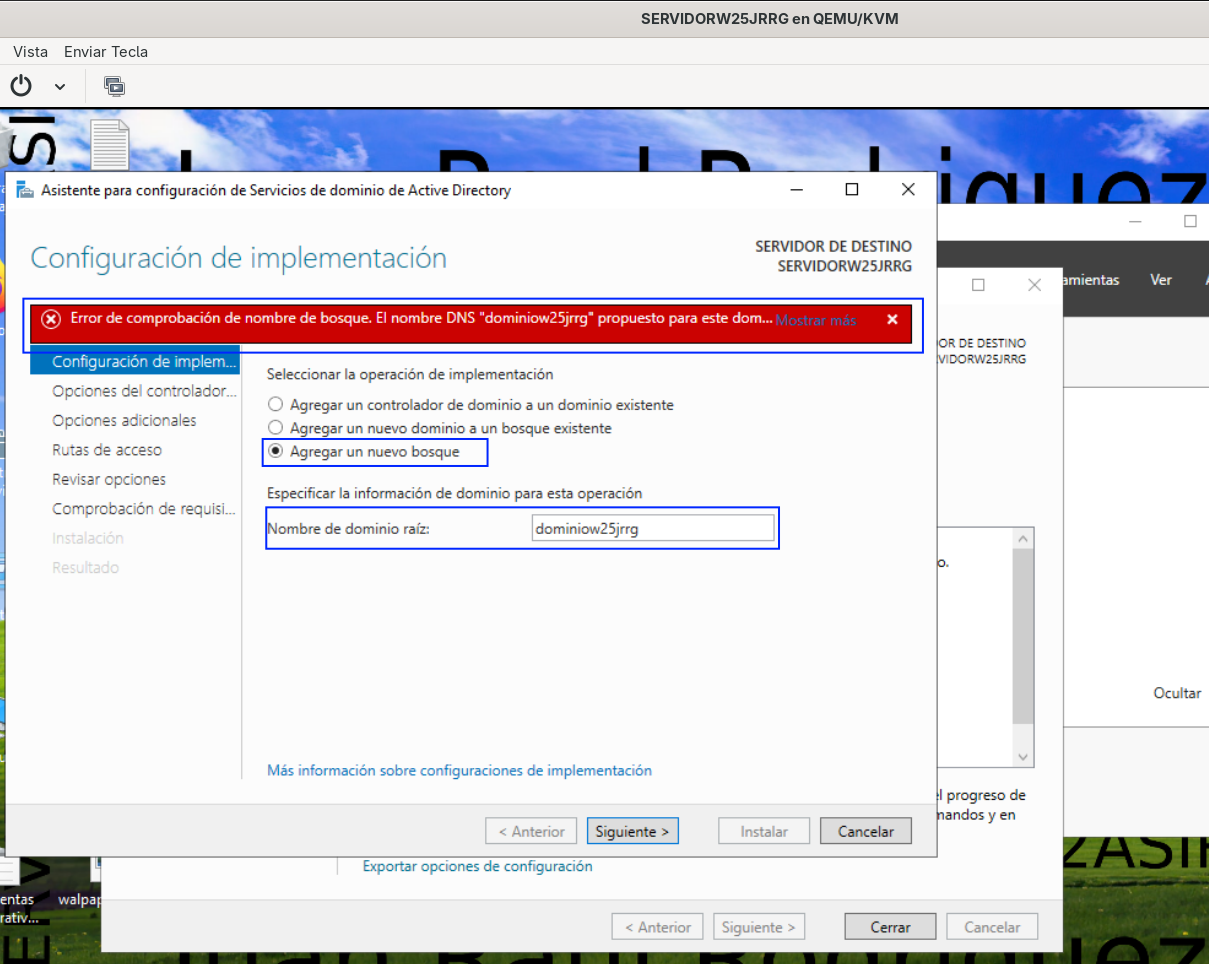Open Más información sobre configuraciones de implementación link
This screenshot has height=964, width=1209.
459,771
